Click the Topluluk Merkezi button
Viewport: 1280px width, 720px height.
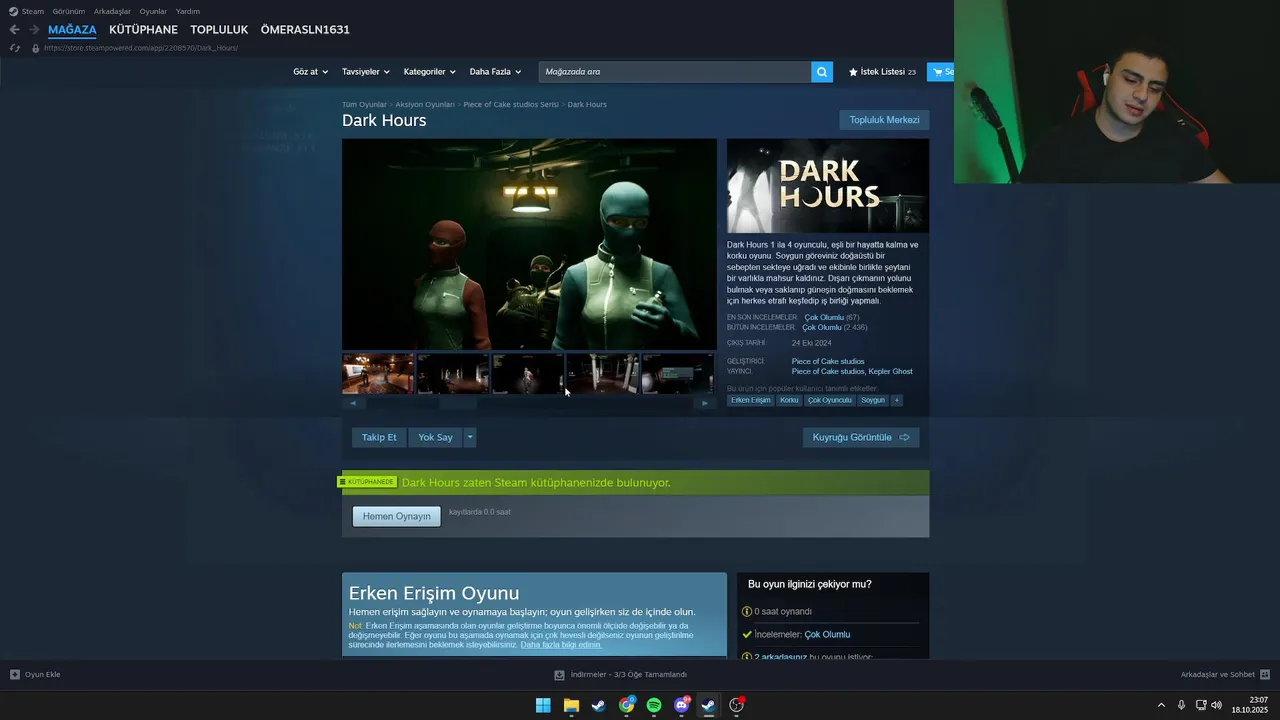click(884, 120)
